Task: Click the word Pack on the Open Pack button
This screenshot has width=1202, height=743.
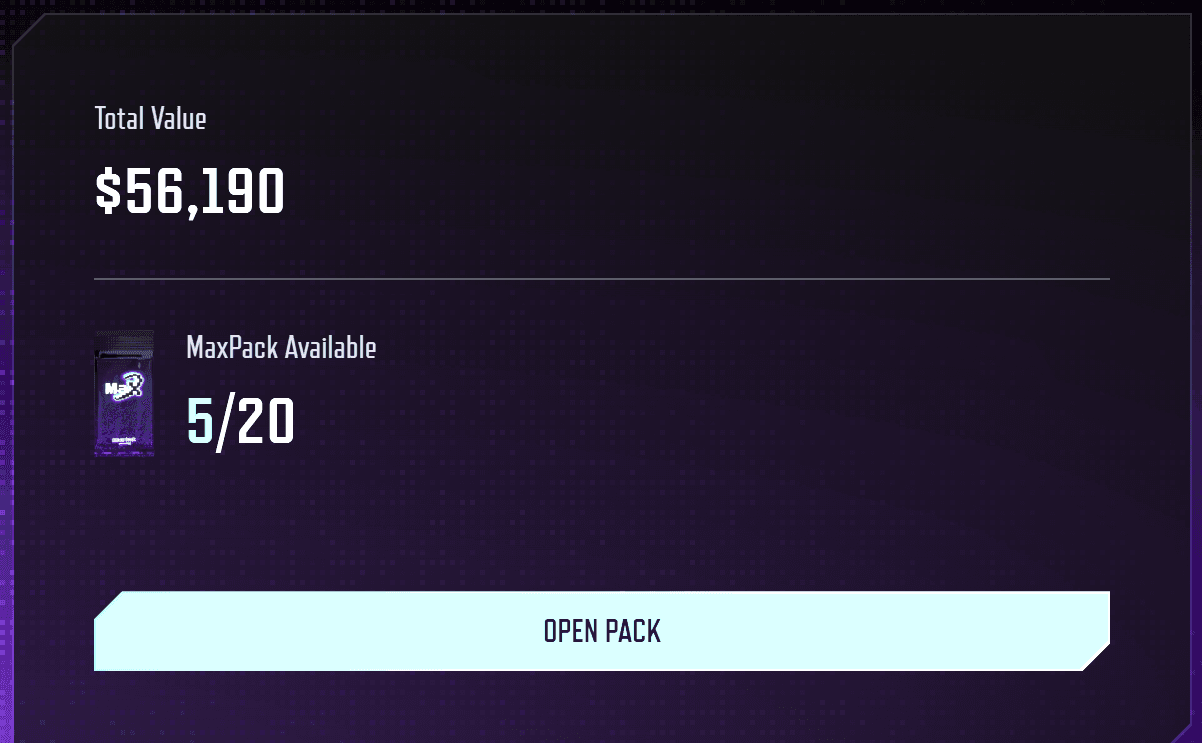Action: coord(633,631)
